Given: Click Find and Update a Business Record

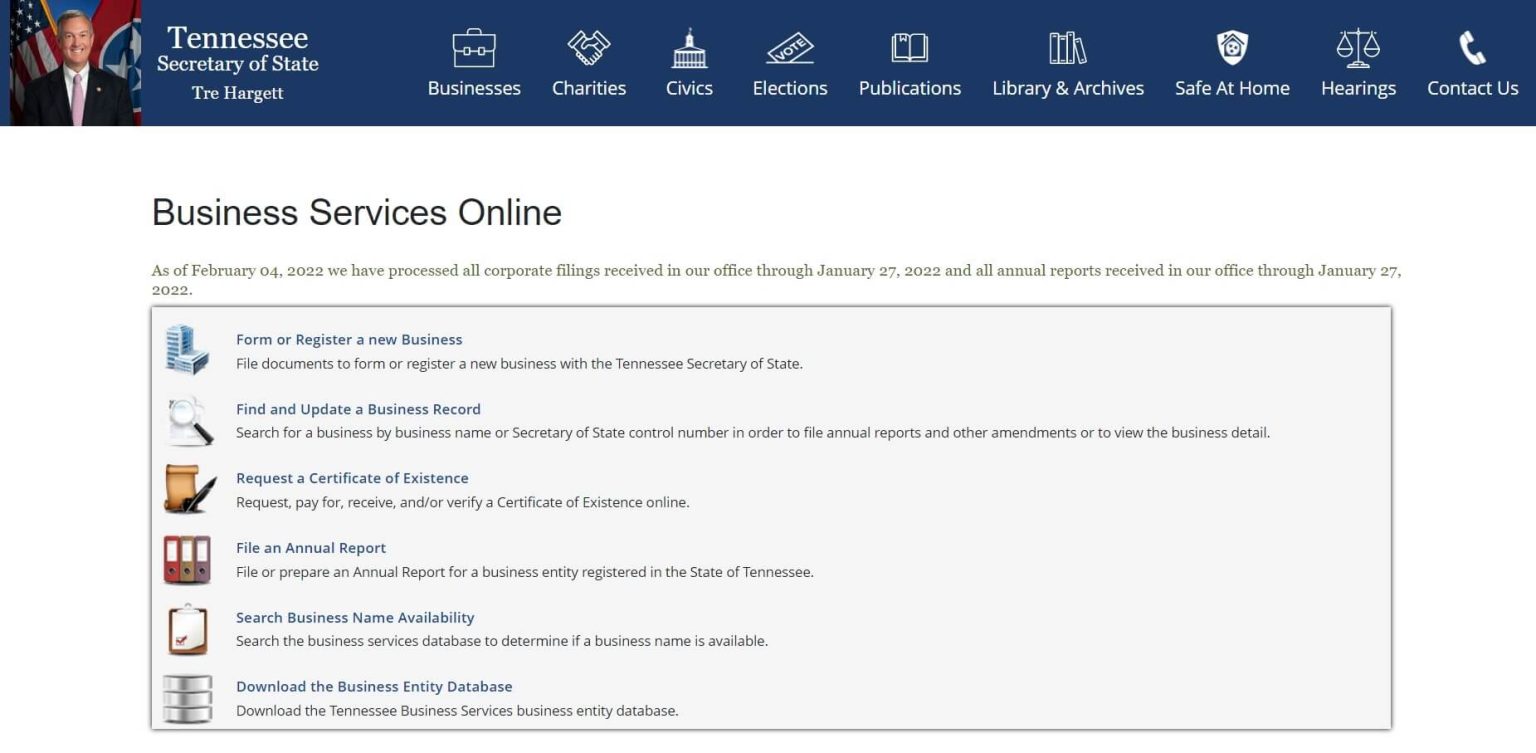Looking at the screenshot, I should [x=357, y=409].
